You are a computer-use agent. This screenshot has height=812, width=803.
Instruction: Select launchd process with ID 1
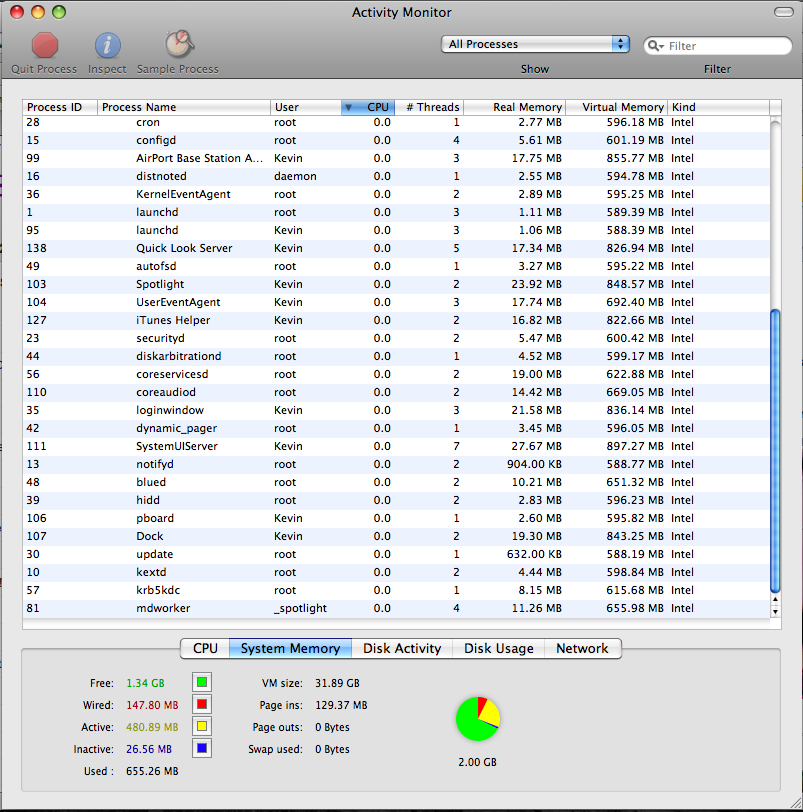pos(397,212)
